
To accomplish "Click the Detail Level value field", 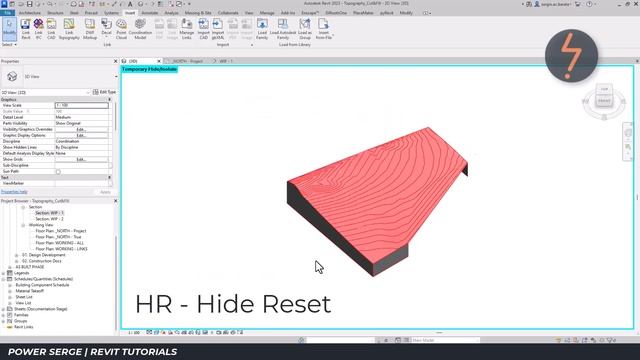I will tap(82, 117).
